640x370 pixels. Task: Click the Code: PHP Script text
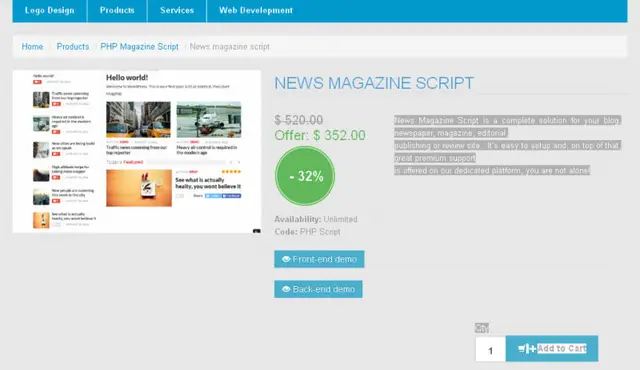[307, 232]
